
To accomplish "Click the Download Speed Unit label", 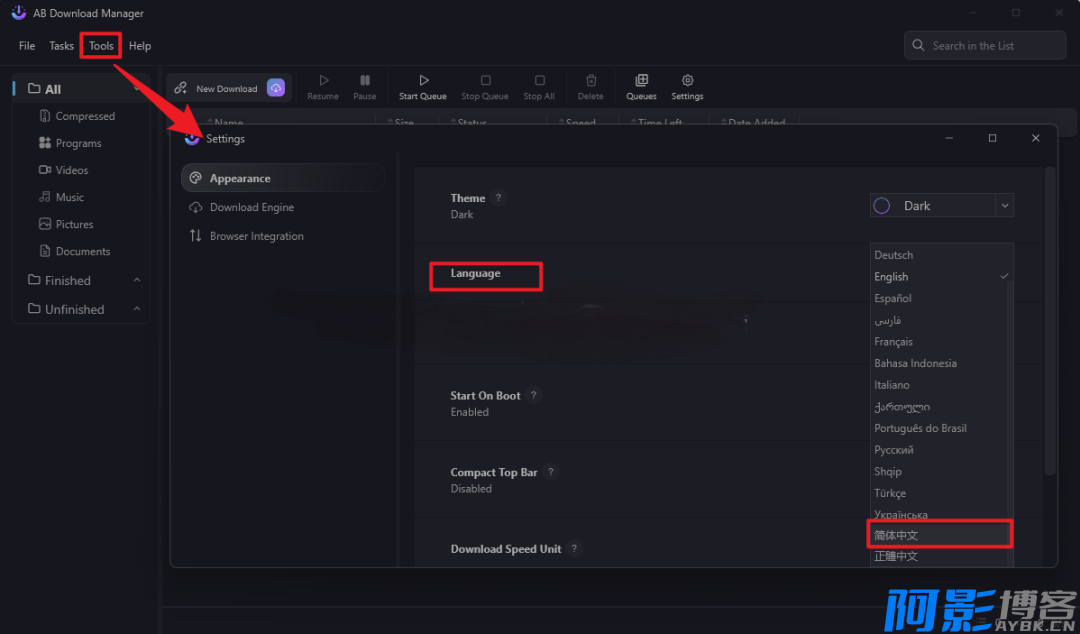I will pos(506,549).
